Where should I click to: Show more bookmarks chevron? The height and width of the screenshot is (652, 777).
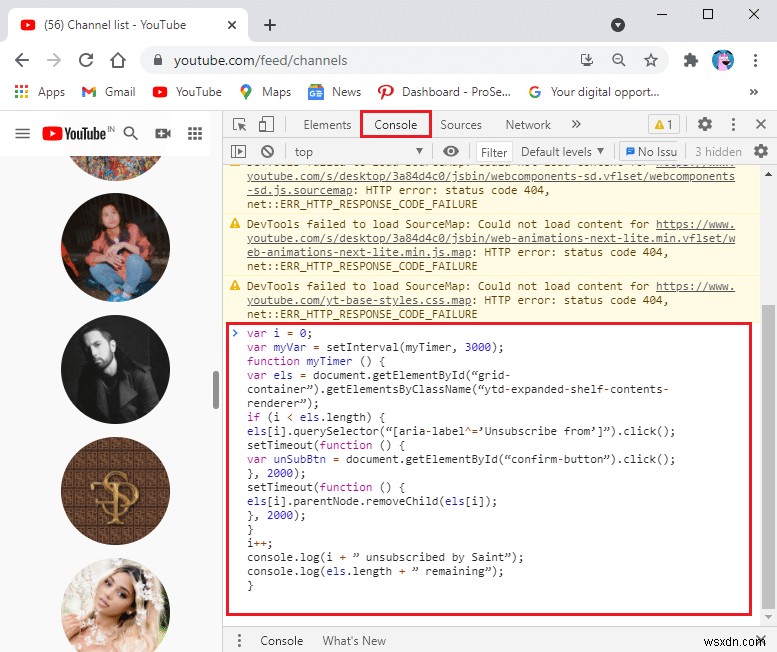[x=754, y=92]
